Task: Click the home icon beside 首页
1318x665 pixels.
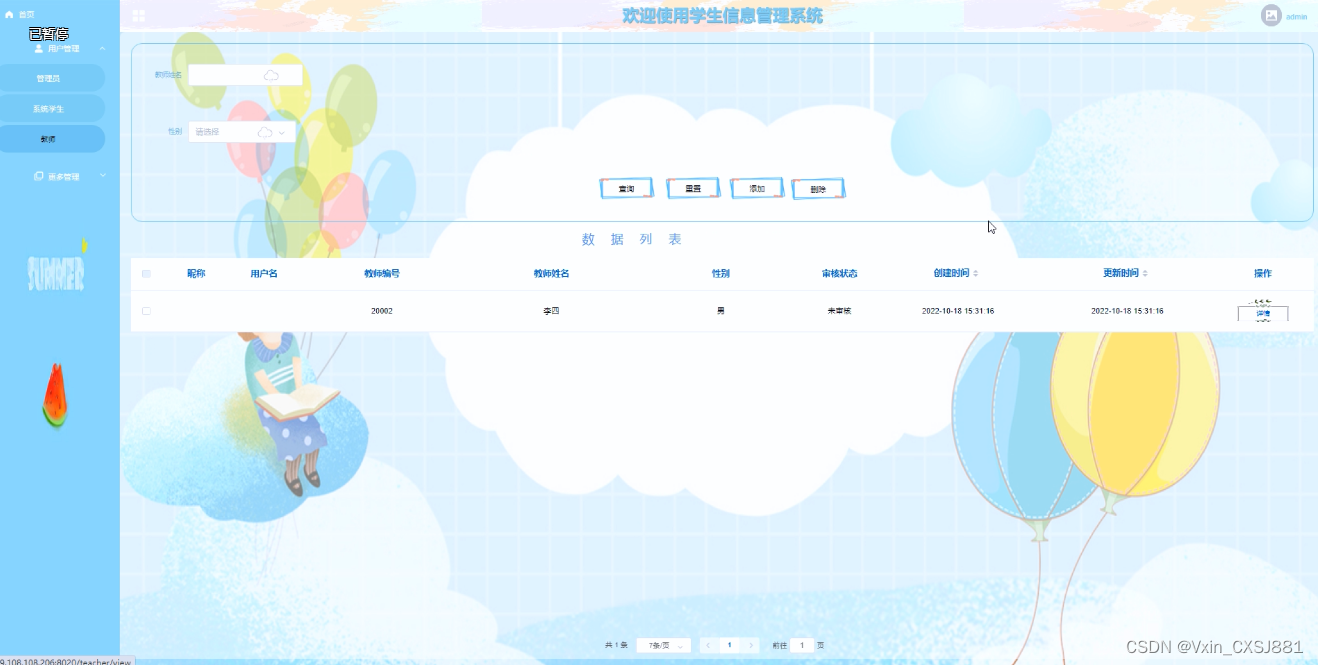Action: click(x=9, y=15)
